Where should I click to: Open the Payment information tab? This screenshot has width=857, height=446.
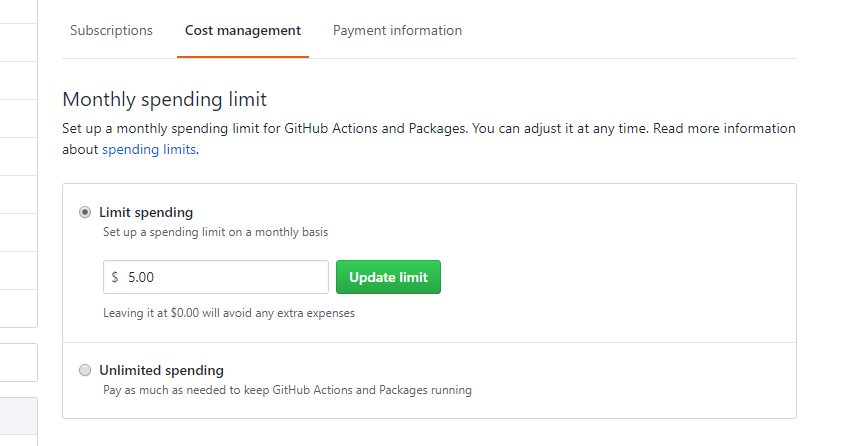pyautogui.click(x=397, y=31)
